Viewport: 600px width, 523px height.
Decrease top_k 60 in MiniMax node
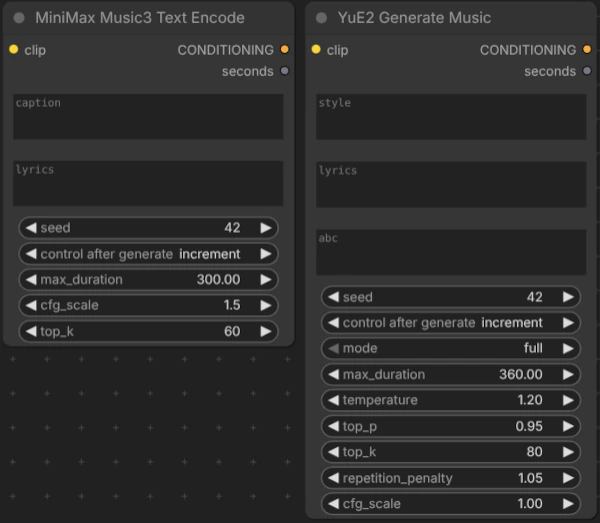click(x=31, y=331)
